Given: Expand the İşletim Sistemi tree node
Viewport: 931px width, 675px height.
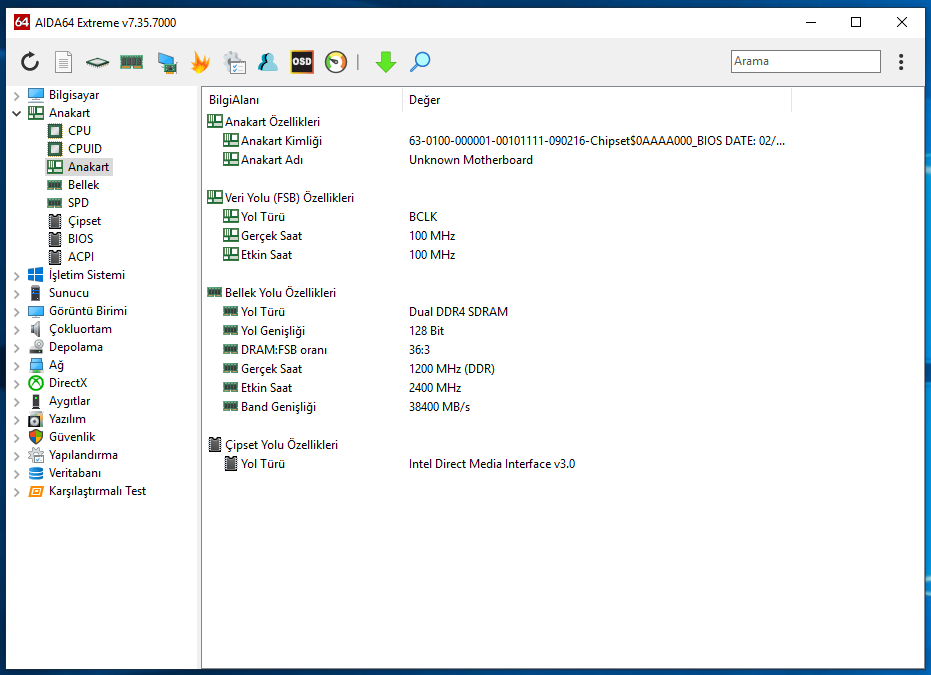Looking at the screenshot, I should 16,275.
